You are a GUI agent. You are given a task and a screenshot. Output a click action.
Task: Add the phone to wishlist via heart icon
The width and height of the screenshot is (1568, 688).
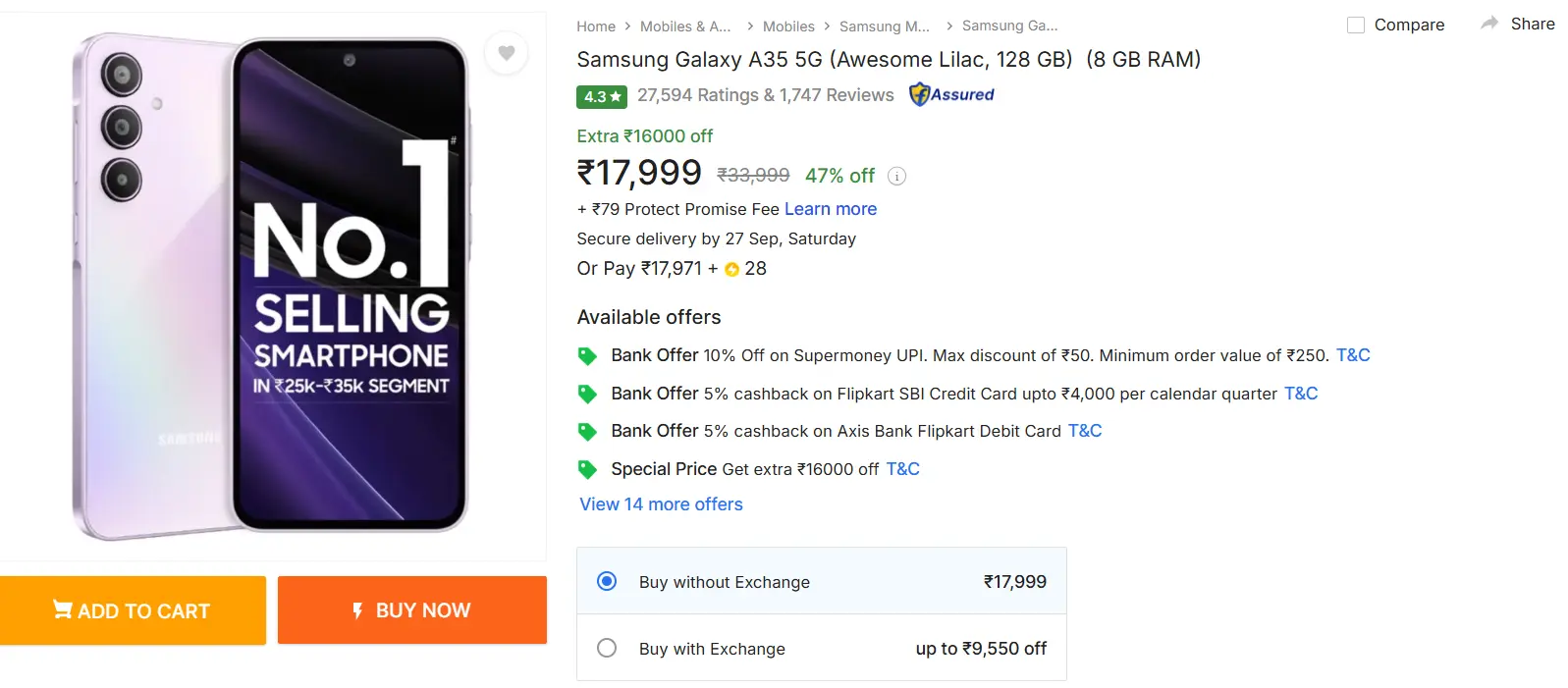pos(506,54)
